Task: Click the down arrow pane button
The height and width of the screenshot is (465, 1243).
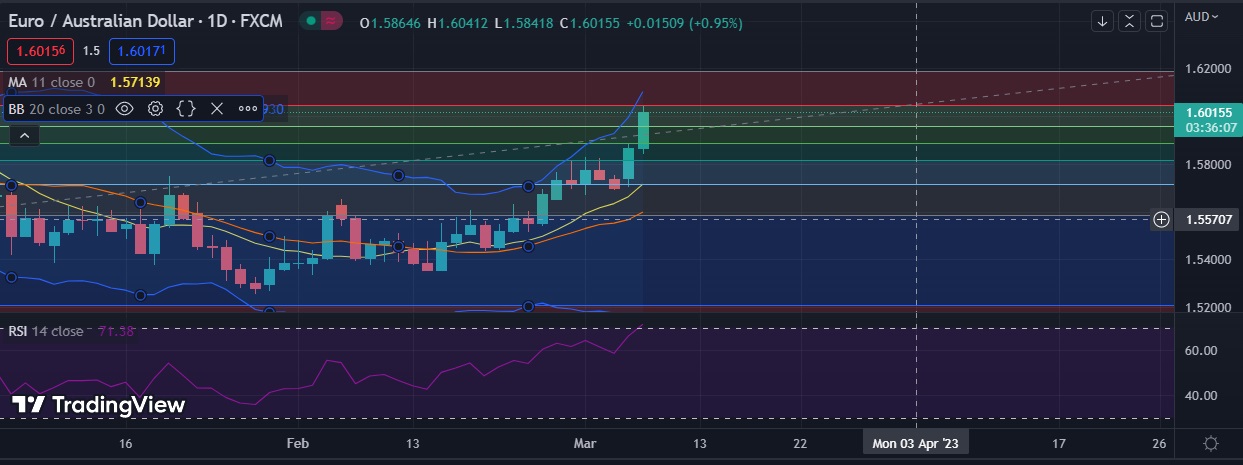Action: click(1102, 21)
